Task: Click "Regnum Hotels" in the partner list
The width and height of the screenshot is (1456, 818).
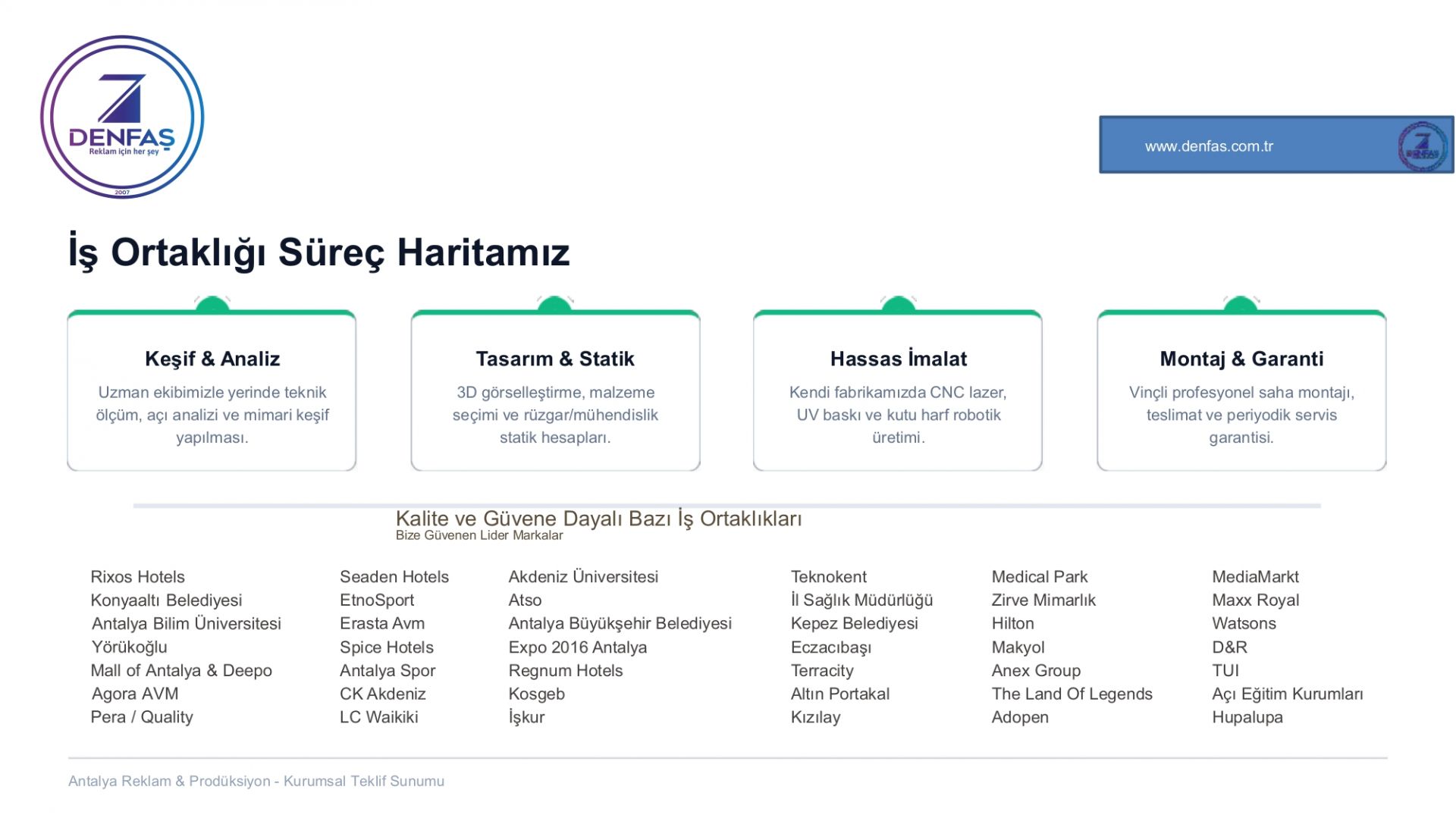Action: 566,671
